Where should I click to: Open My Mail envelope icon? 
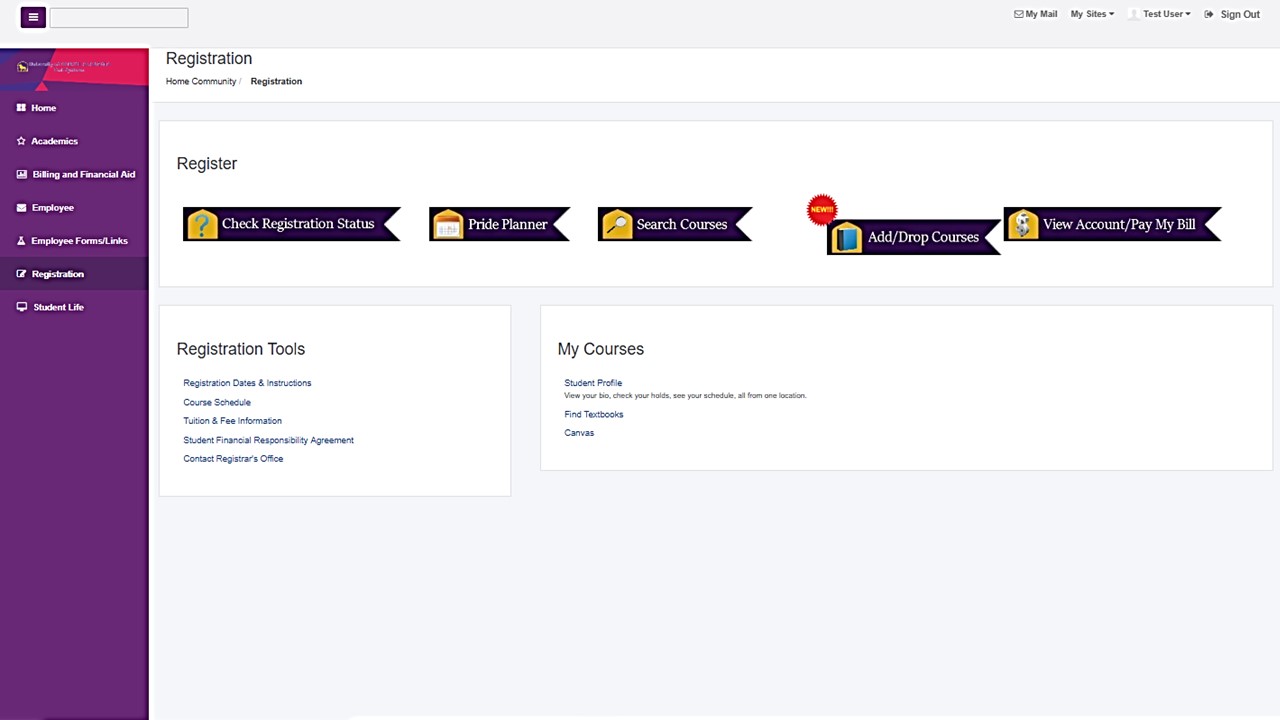click(1018, 14)
